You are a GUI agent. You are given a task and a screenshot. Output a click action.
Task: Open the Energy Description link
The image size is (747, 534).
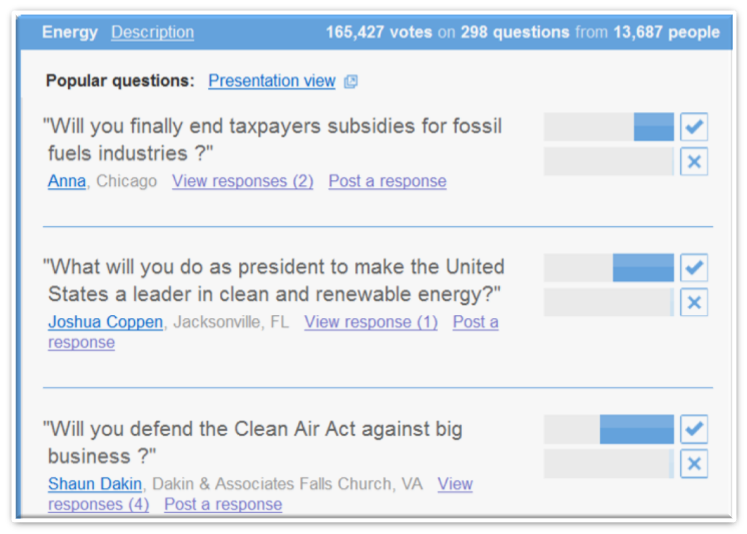coord(152,32)
